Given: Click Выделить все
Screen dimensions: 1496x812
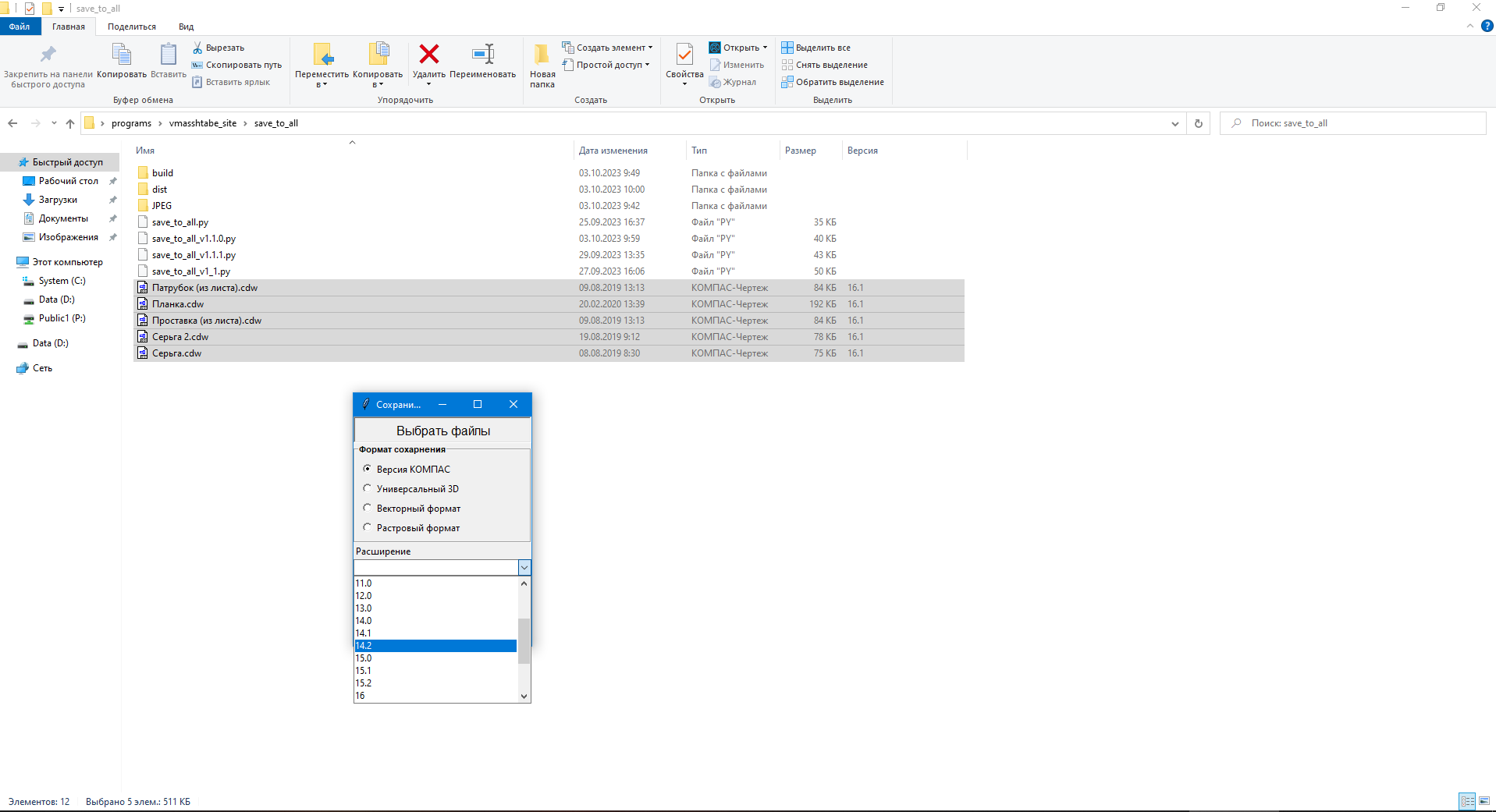Looking at the screenshot, I should 816,48.
